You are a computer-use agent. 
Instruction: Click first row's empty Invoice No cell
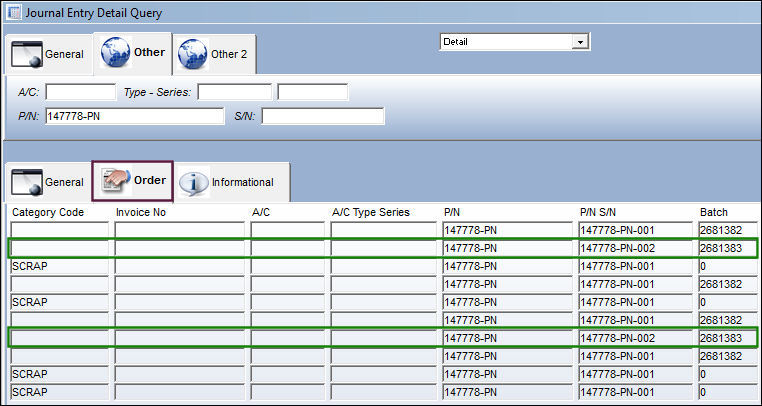point(180,230)
